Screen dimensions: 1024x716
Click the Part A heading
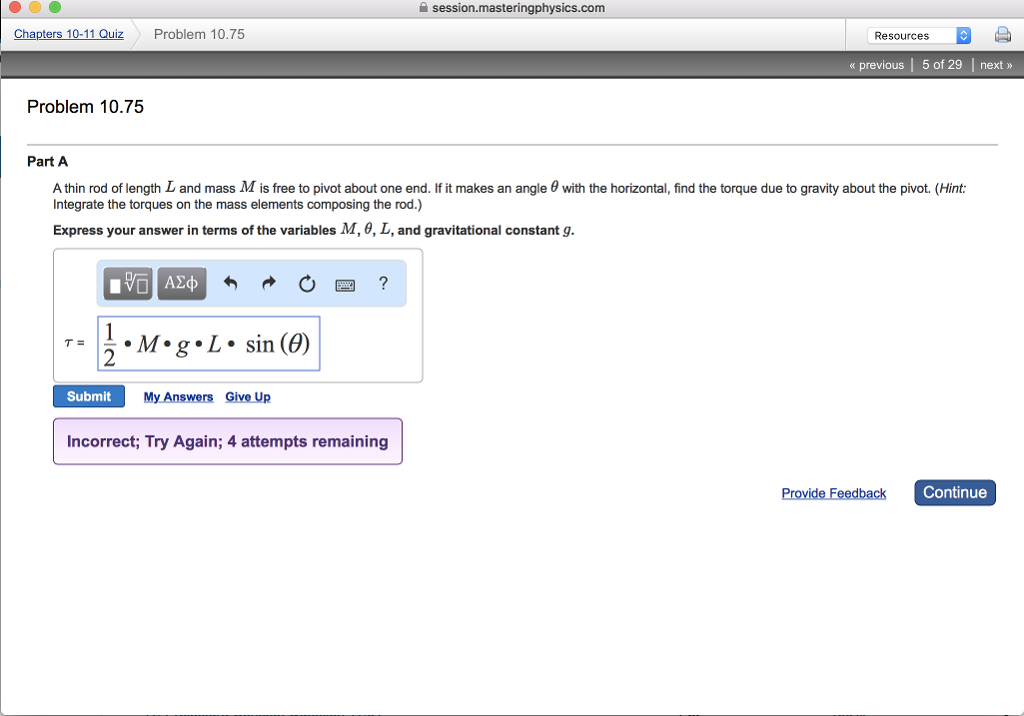[47, 161]
